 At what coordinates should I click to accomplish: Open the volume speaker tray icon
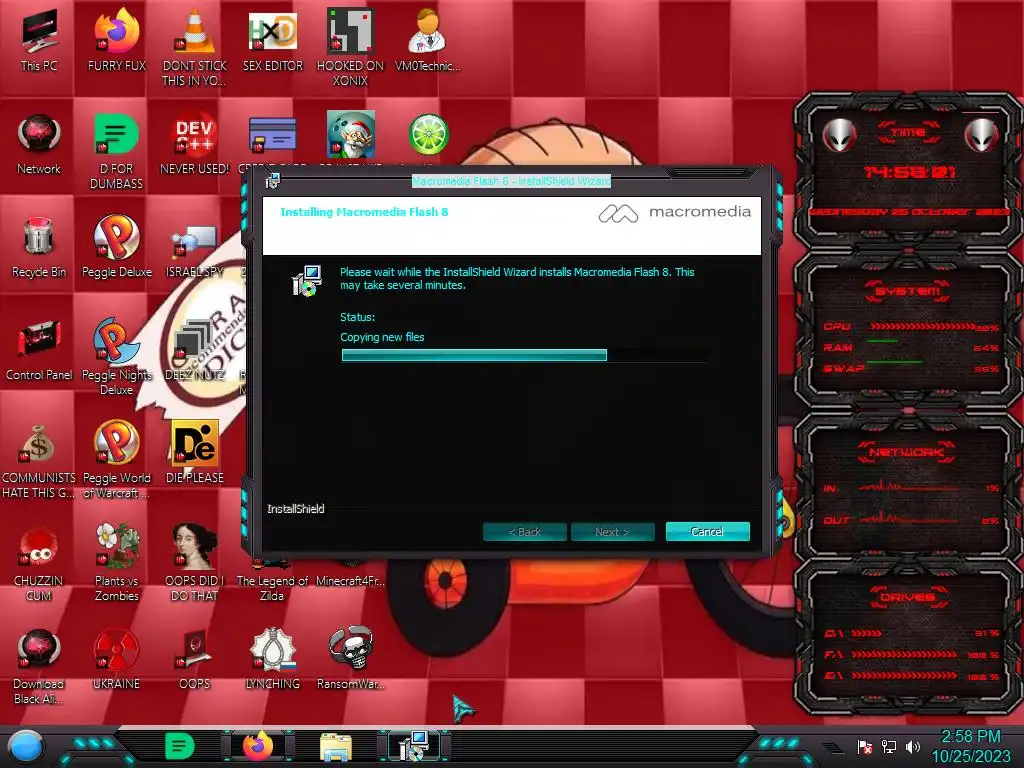[913, 746]
